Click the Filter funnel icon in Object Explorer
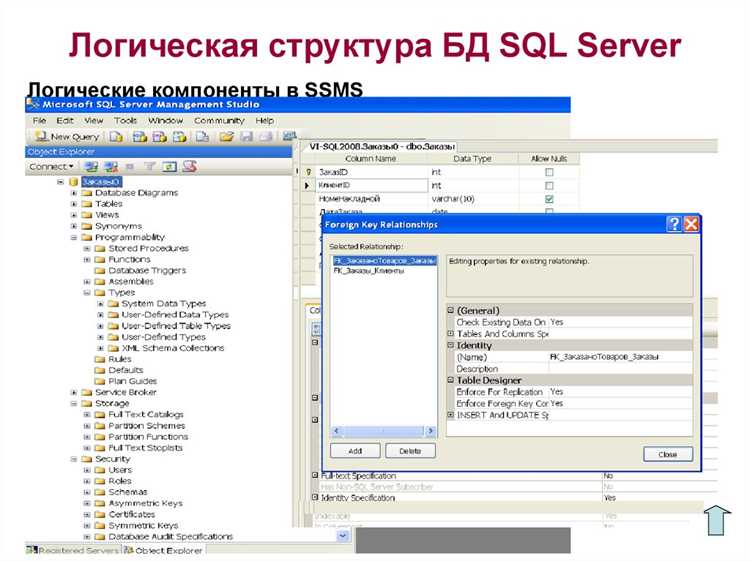This screenshot has height=561, width=750. (x=150, y=166)
